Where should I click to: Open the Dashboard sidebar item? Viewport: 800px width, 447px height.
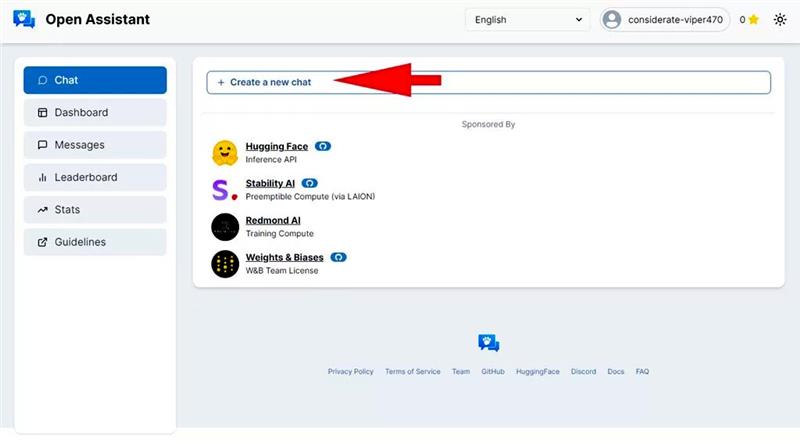[x=95, y=112]
